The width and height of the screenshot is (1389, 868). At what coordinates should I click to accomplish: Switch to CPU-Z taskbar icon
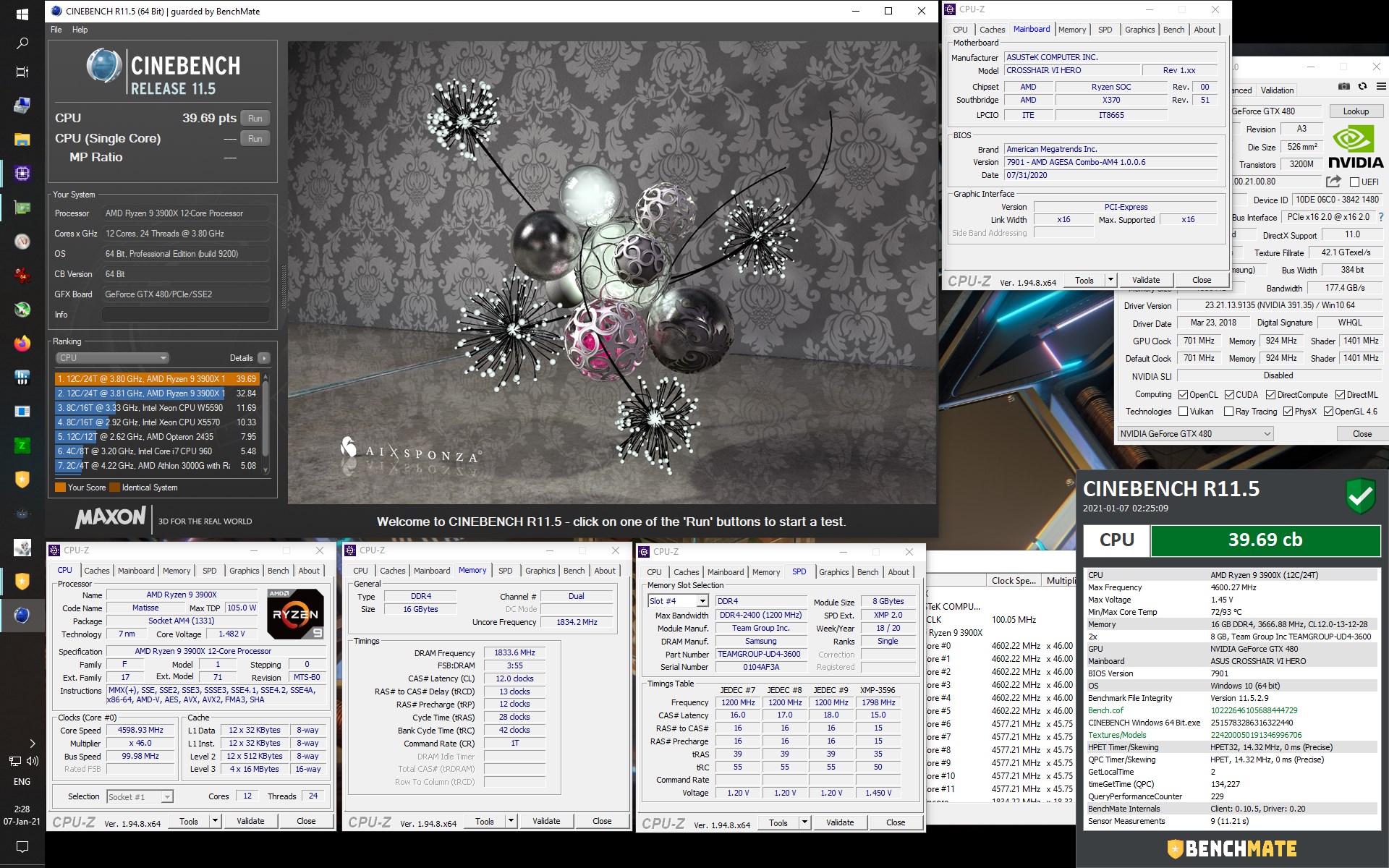point(22,174)
